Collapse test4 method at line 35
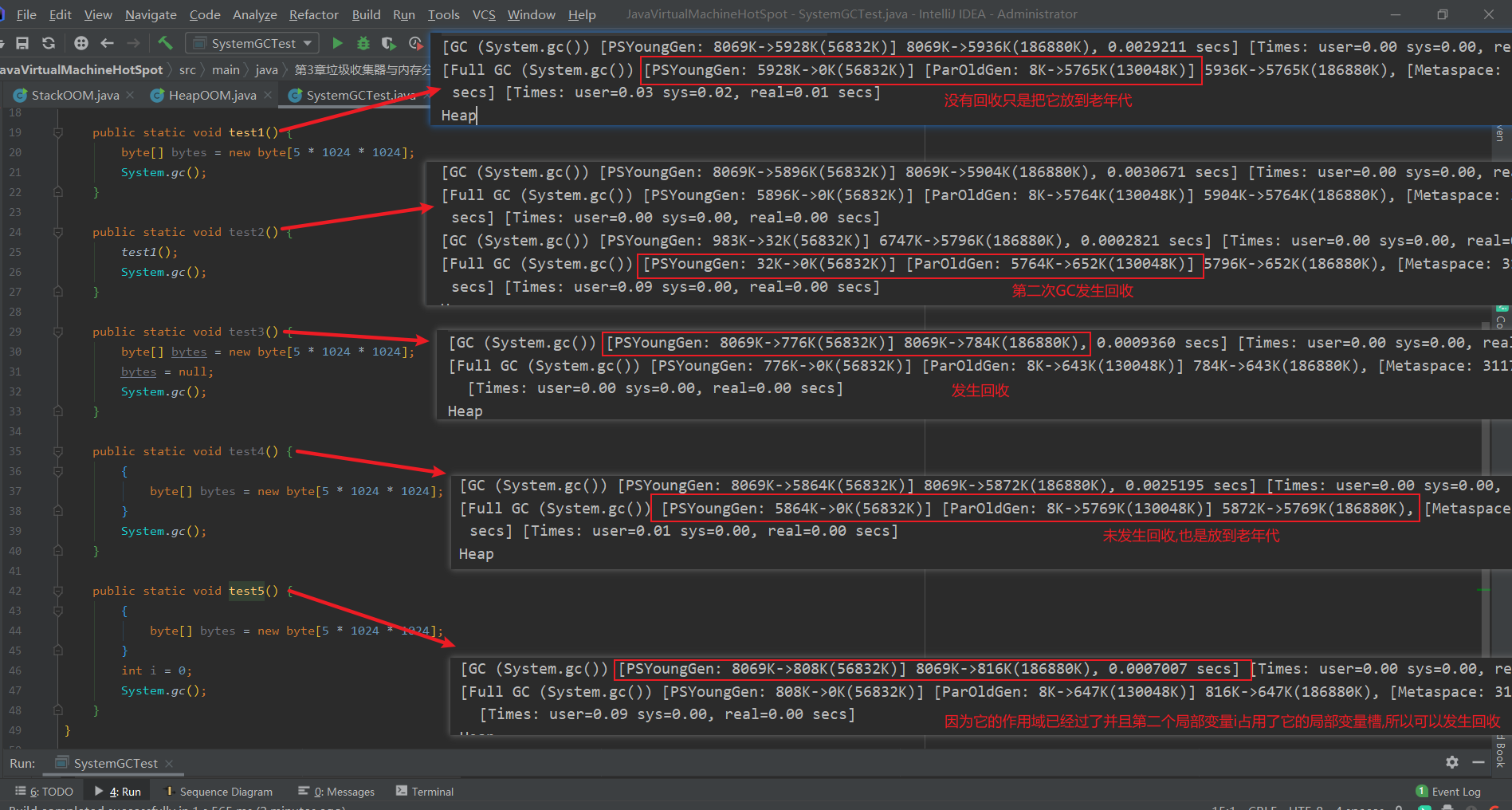This screenshot has width=1512, height=810. pyautogui.click(x=57, y=451)
